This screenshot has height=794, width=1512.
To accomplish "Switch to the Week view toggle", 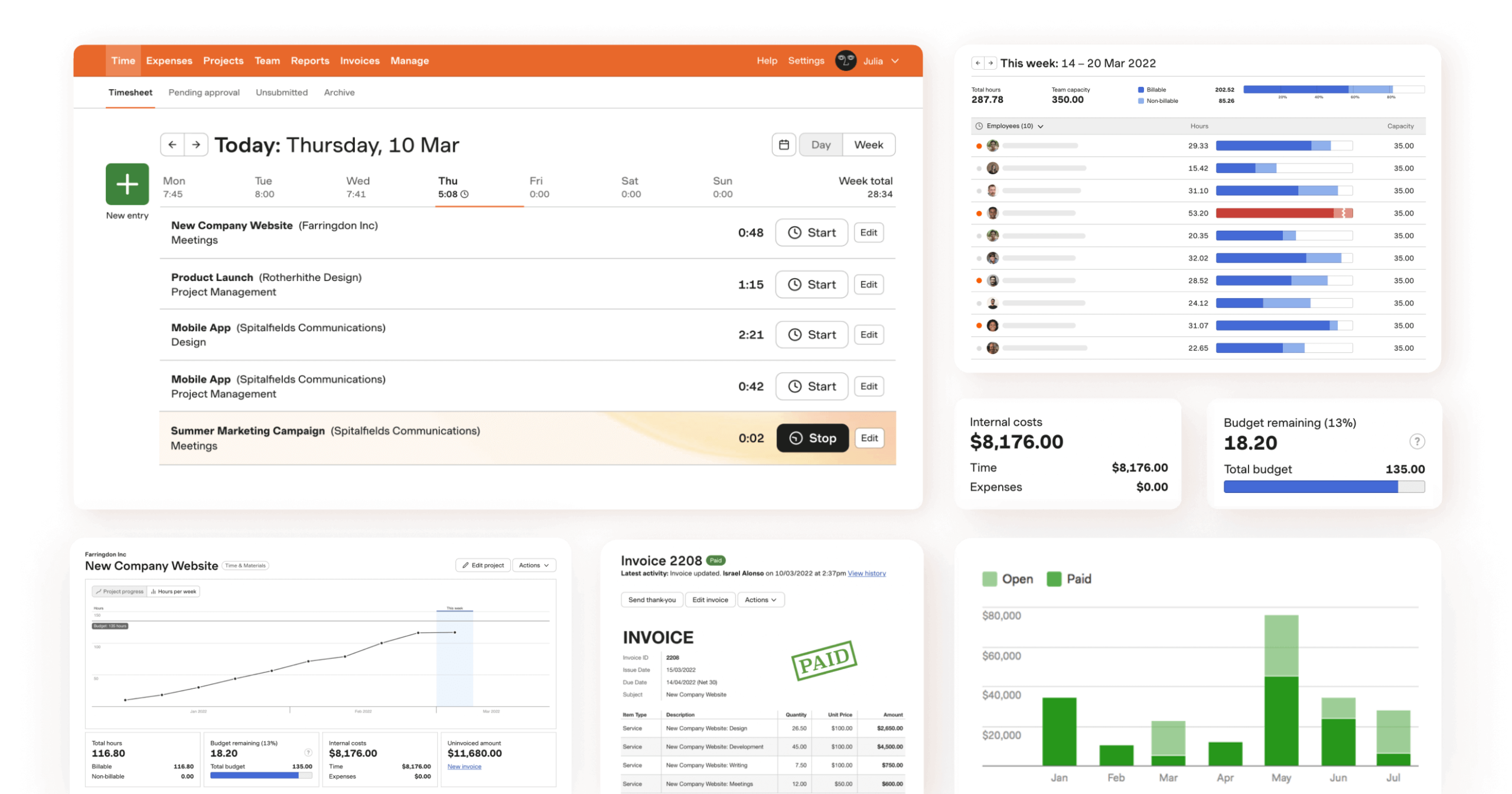I will click(867, 145).
